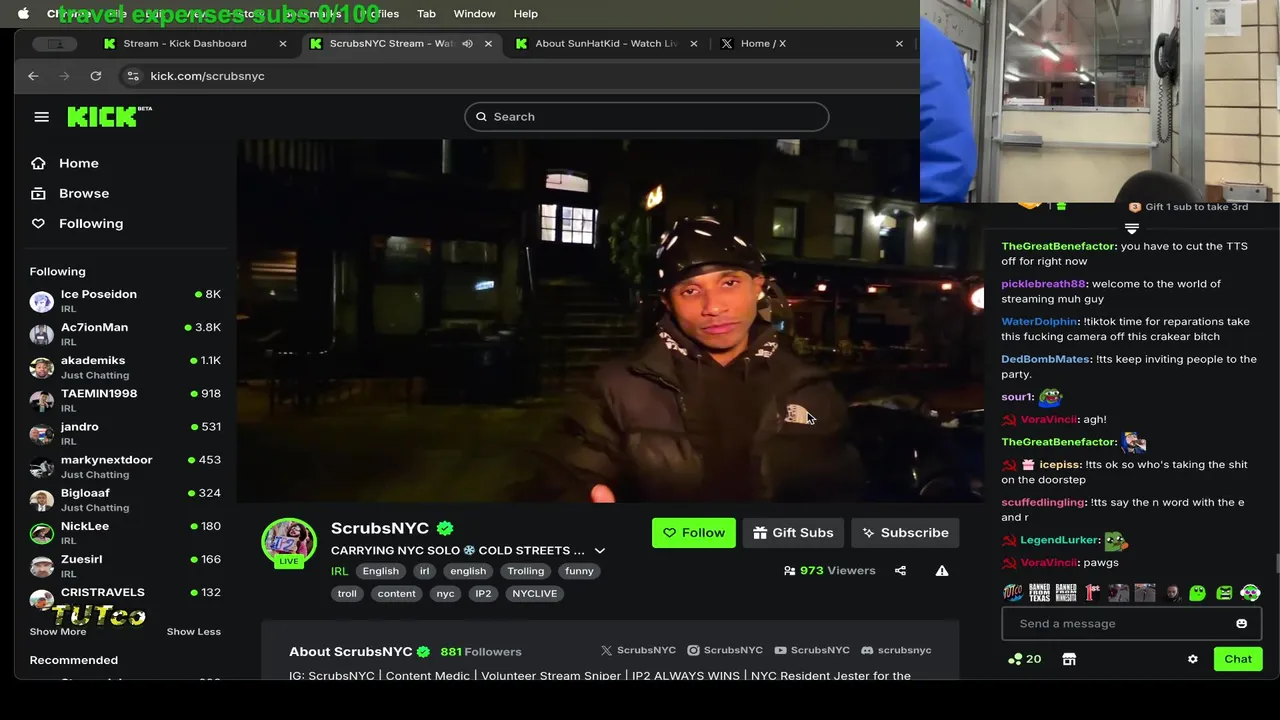The height and width of the screenshot is (720, 1280).
Task: Click the Kick search field
Action: [647, 117]
